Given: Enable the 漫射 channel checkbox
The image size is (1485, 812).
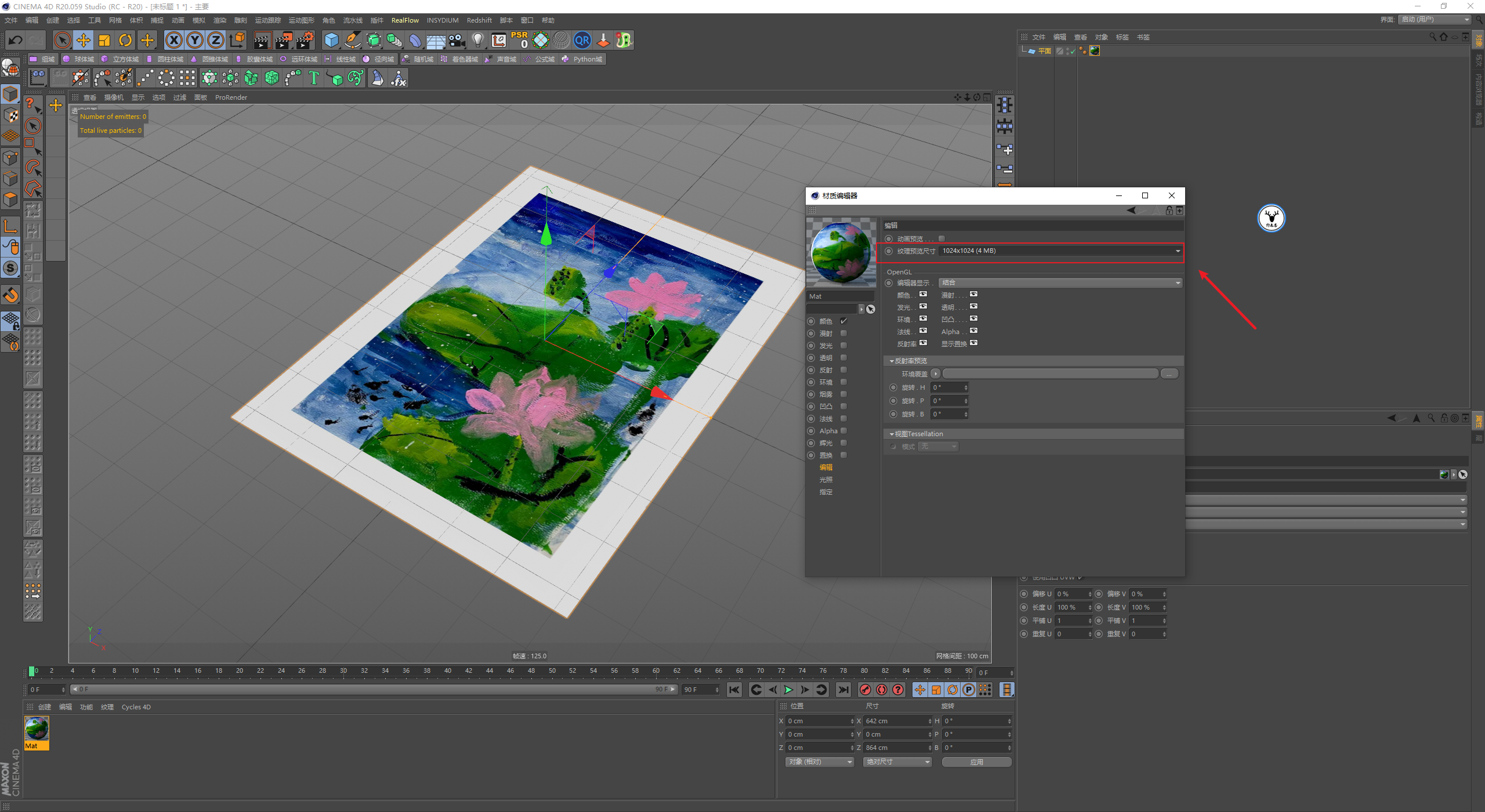Looking at the screenshot, I should (844, 333).
